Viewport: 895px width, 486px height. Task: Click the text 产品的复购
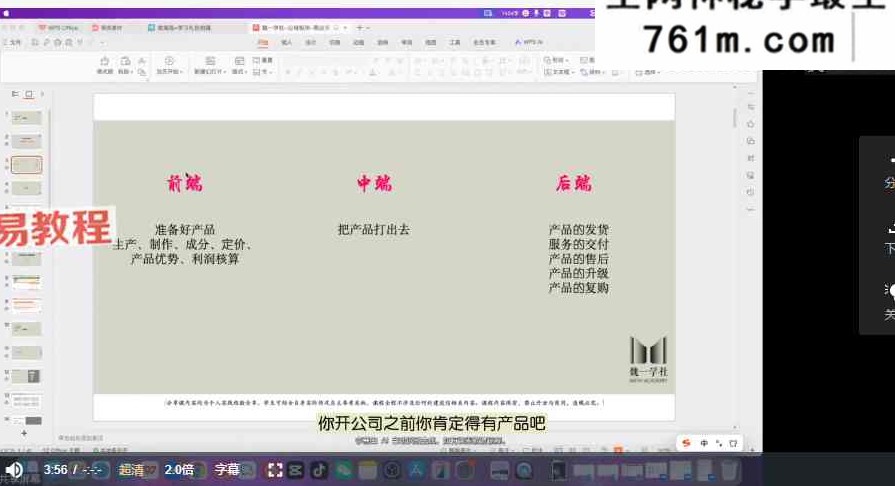578,288
